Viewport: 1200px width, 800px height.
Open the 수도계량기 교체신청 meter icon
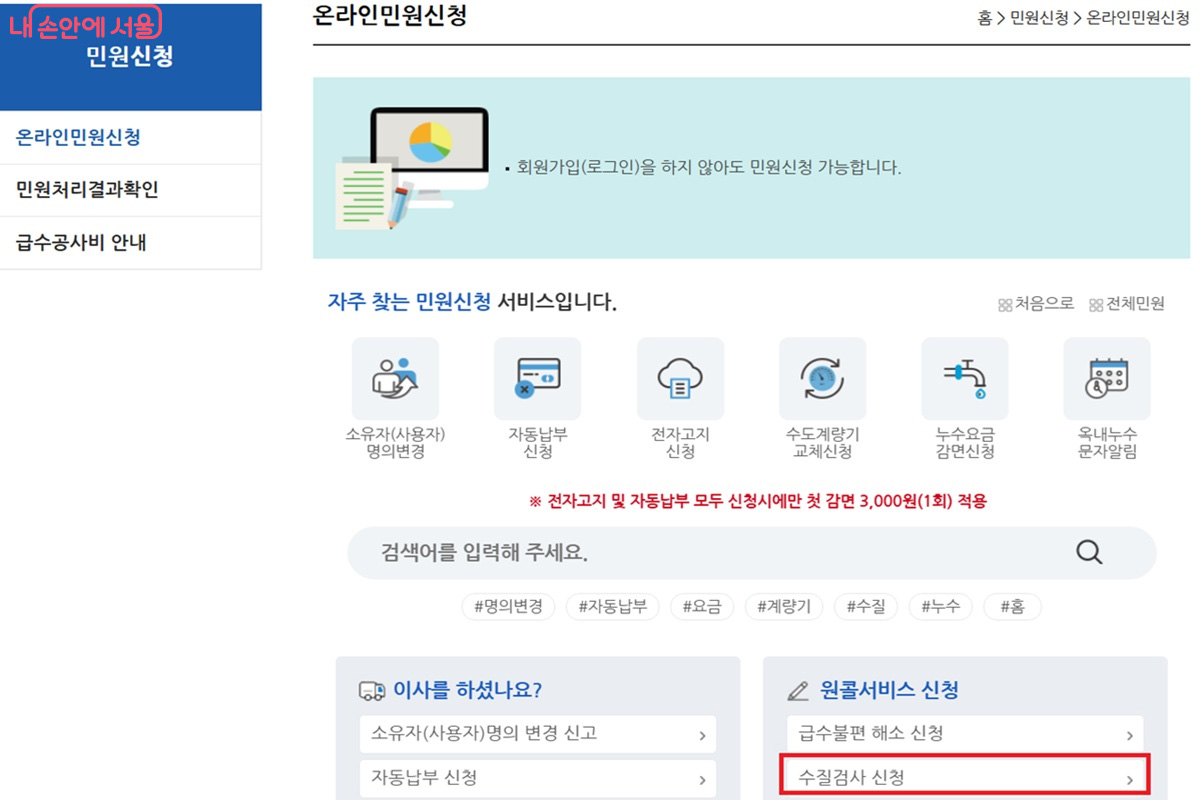coord(822,378)
